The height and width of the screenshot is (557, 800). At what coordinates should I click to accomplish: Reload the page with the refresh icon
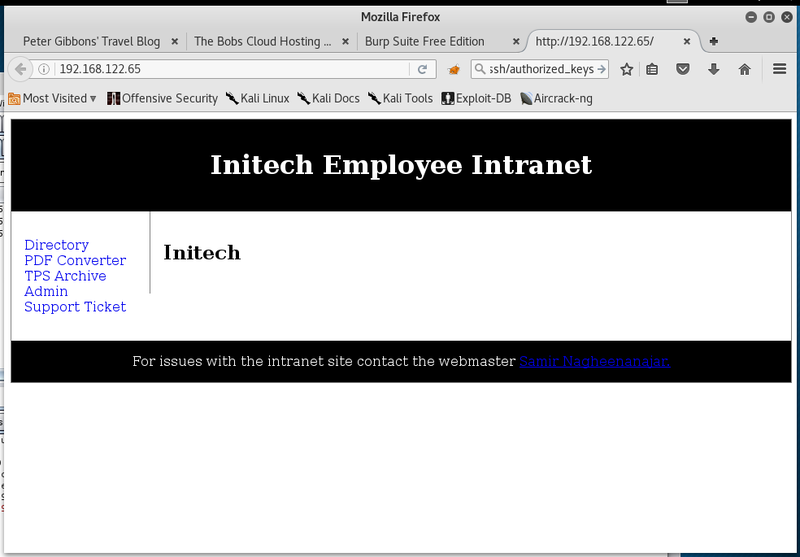click(422, 69)
